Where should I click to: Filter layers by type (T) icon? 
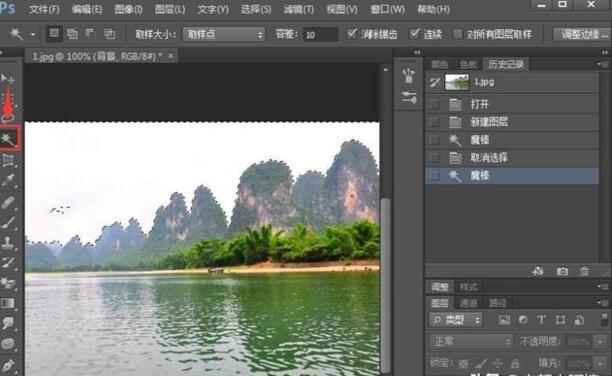[541, 320]
